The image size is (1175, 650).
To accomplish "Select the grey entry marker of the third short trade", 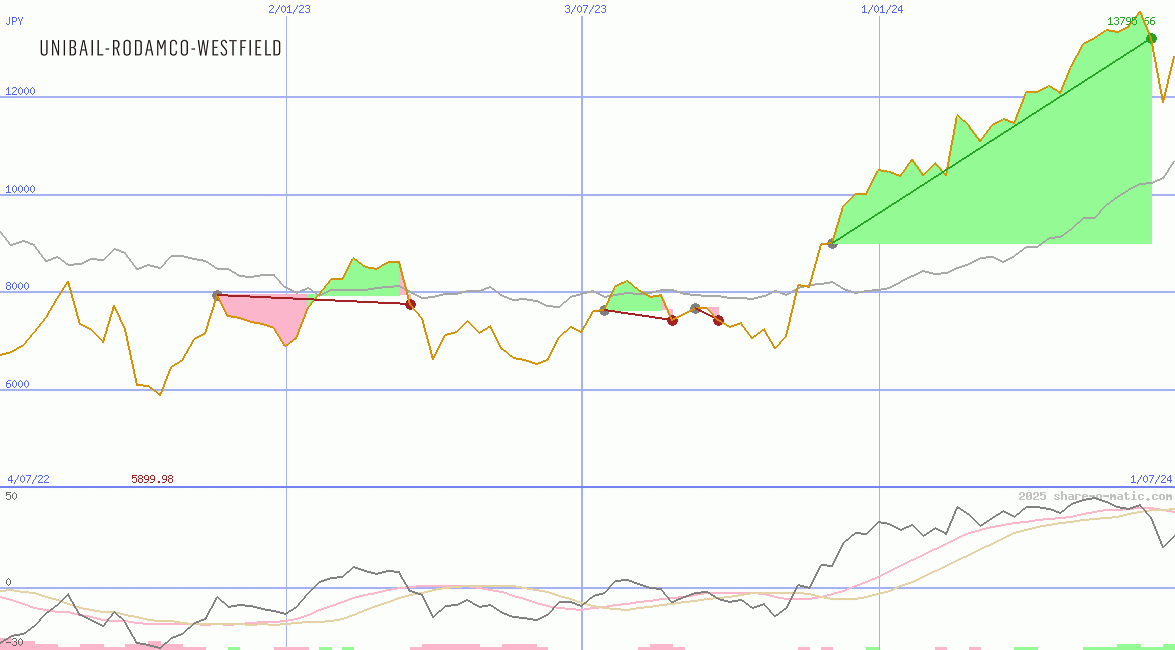I will coord(695,308).
